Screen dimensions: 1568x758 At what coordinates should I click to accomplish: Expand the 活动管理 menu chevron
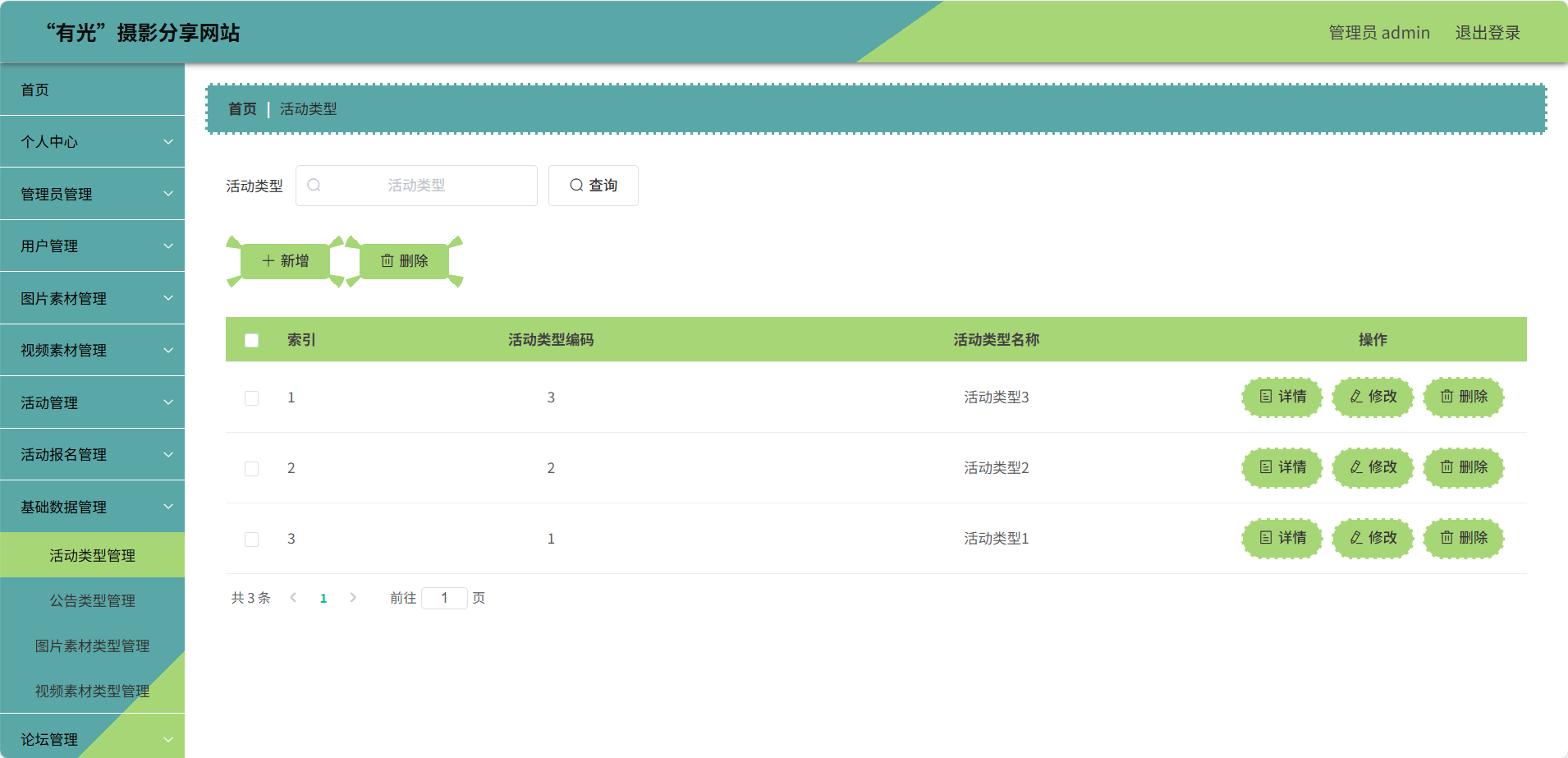tap(168, 402)
